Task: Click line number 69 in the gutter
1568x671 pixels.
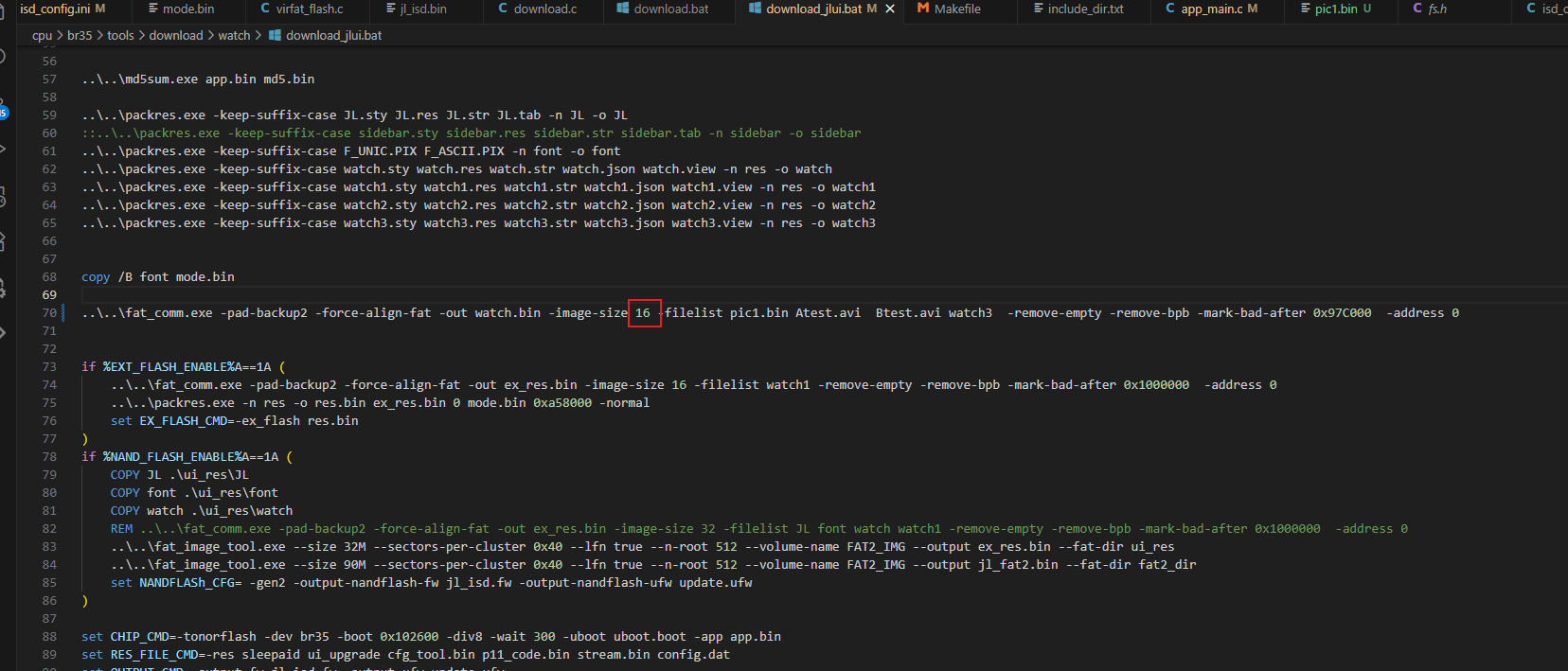Action: coord(49,294)
